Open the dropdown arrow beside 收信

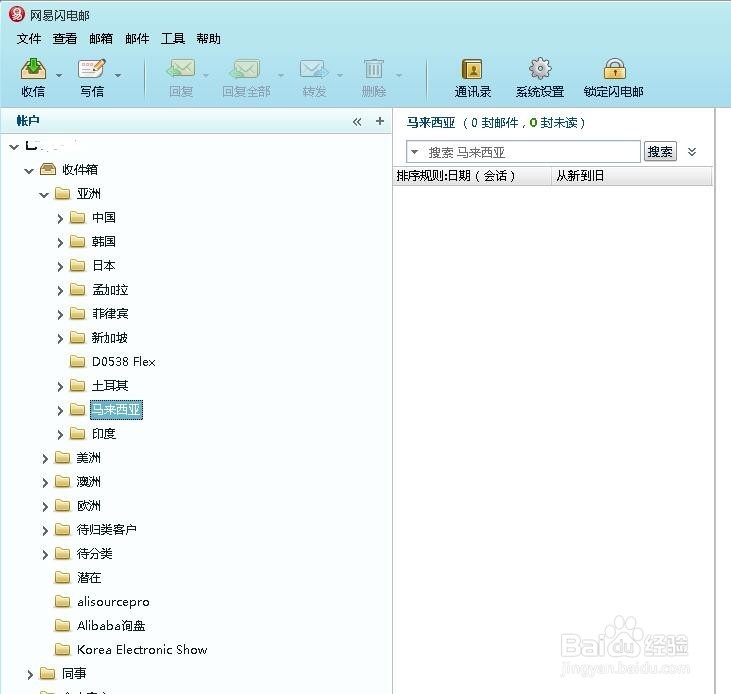[x=59, y=75]
